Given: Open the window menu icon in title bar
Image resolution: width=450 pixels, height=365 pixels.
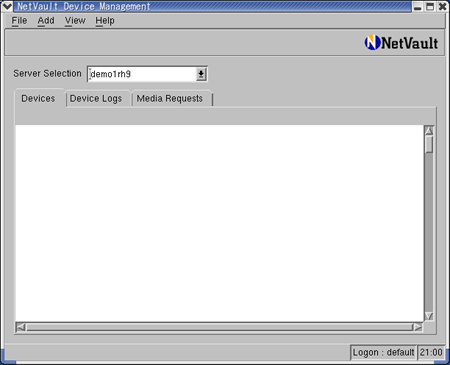Looking at the screenshot, I should pos(7,6).
